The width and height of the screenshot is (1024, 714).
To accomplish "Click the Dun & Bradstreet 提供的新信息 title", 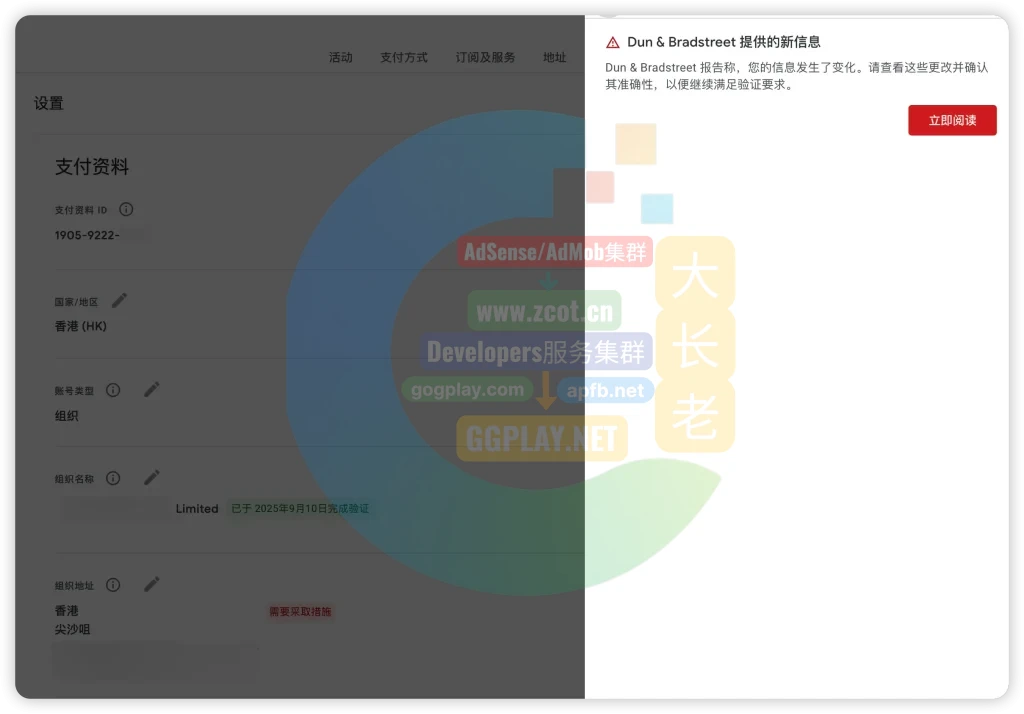I will click(x=724, y=42).
